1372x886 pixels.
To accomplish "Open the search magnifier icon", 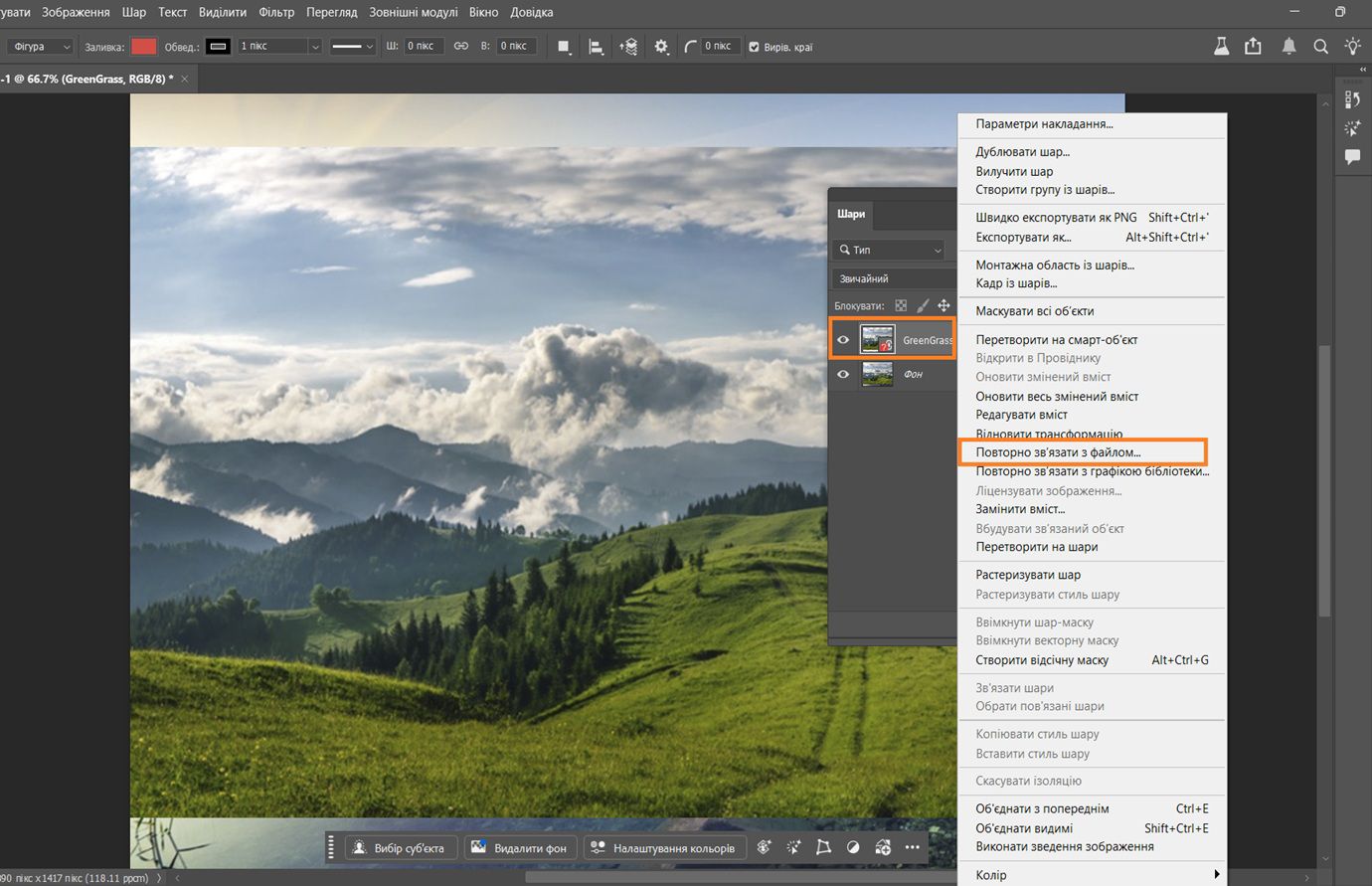I will pyautogui.click(x=1320, y=47).
